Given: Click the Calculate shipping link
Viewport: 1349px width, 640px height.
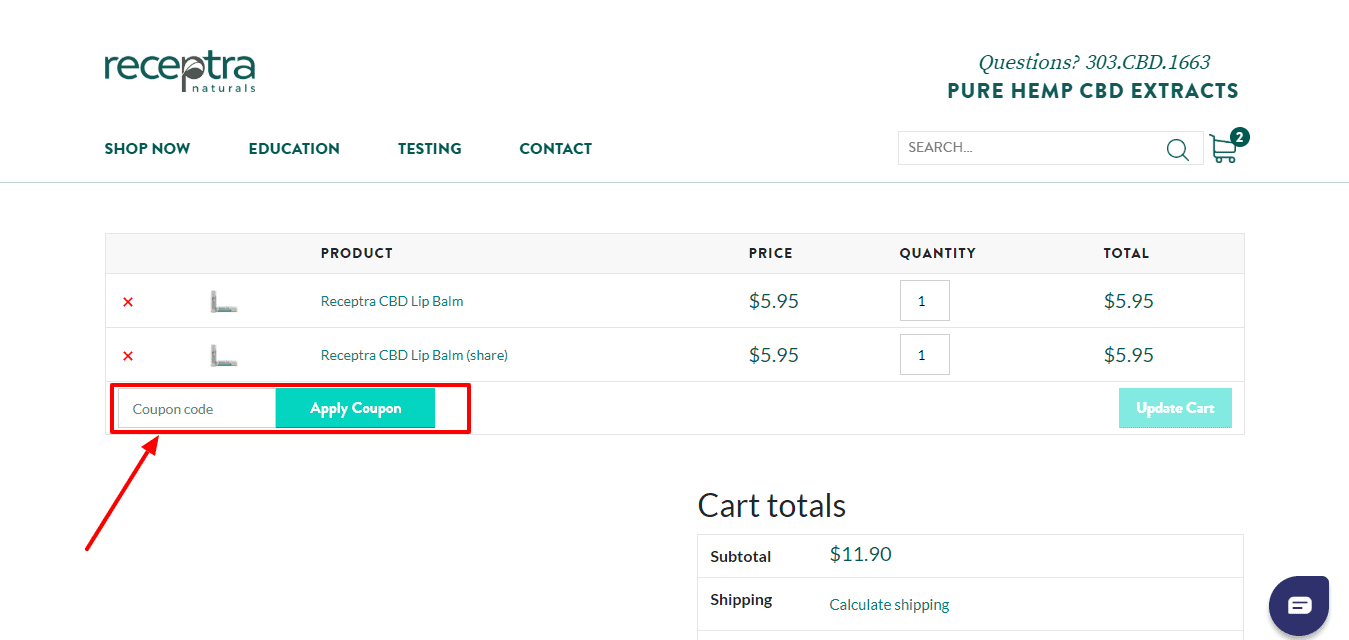Looking at the screenshot, I should point(889,604).
